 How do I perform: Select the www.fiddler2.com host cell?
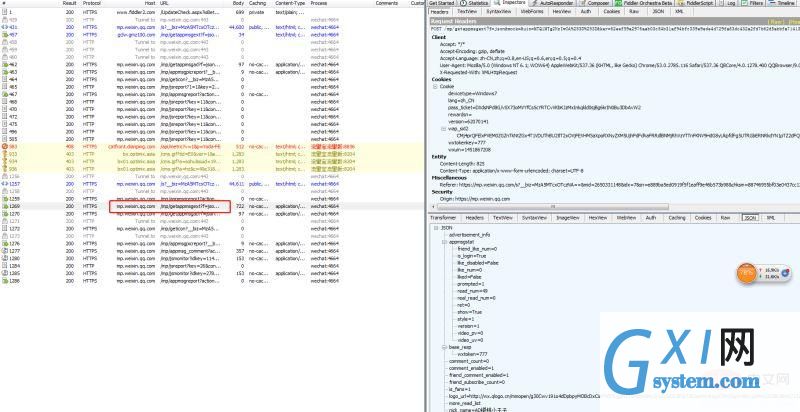click(135, 12)
